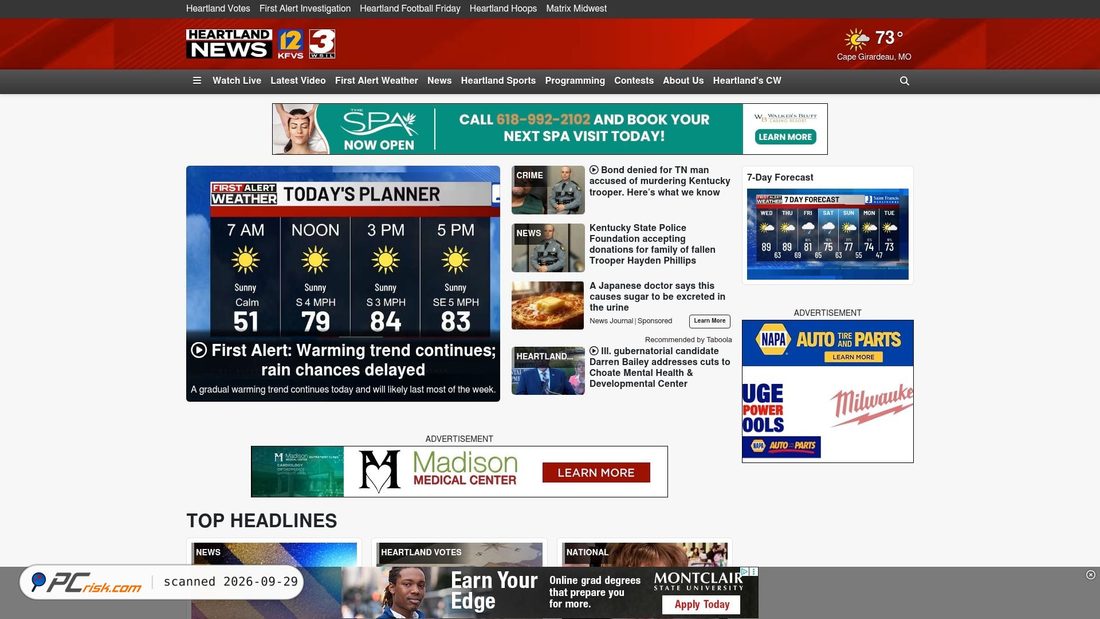
Task: Click Learn More on Japanese doctor sponsored story
Action: 710,321
